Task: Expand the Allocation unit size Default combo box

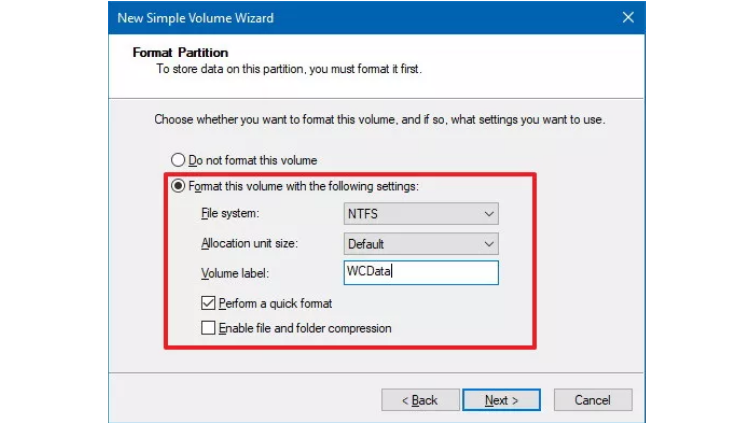Action: coord(420,243)
